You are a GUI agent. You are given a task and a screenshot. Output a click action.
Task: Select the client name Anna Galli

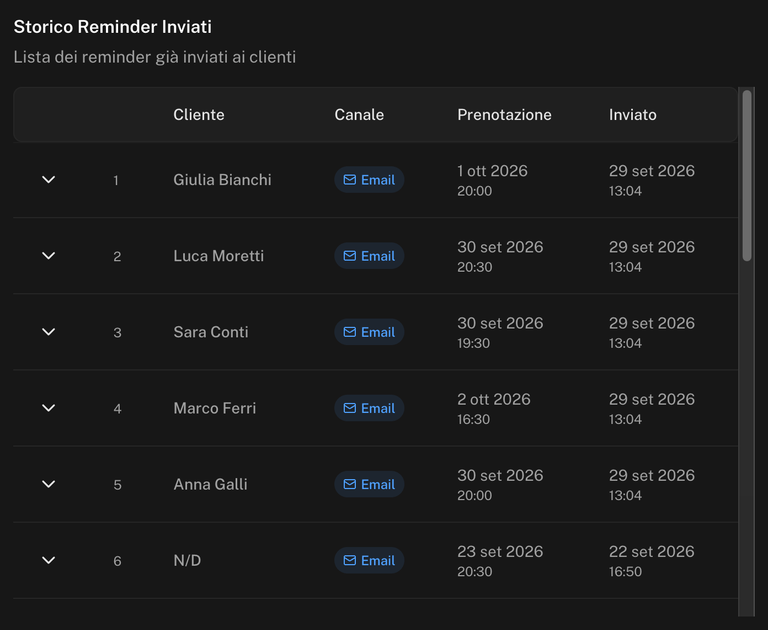210,484
